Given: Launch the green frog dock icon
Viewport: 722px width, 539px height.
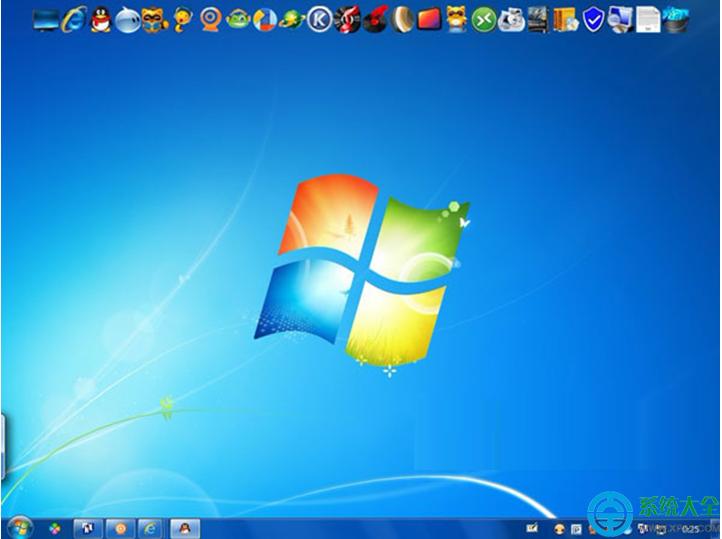Looking at the screenshot, I should [x=238, y=18].
